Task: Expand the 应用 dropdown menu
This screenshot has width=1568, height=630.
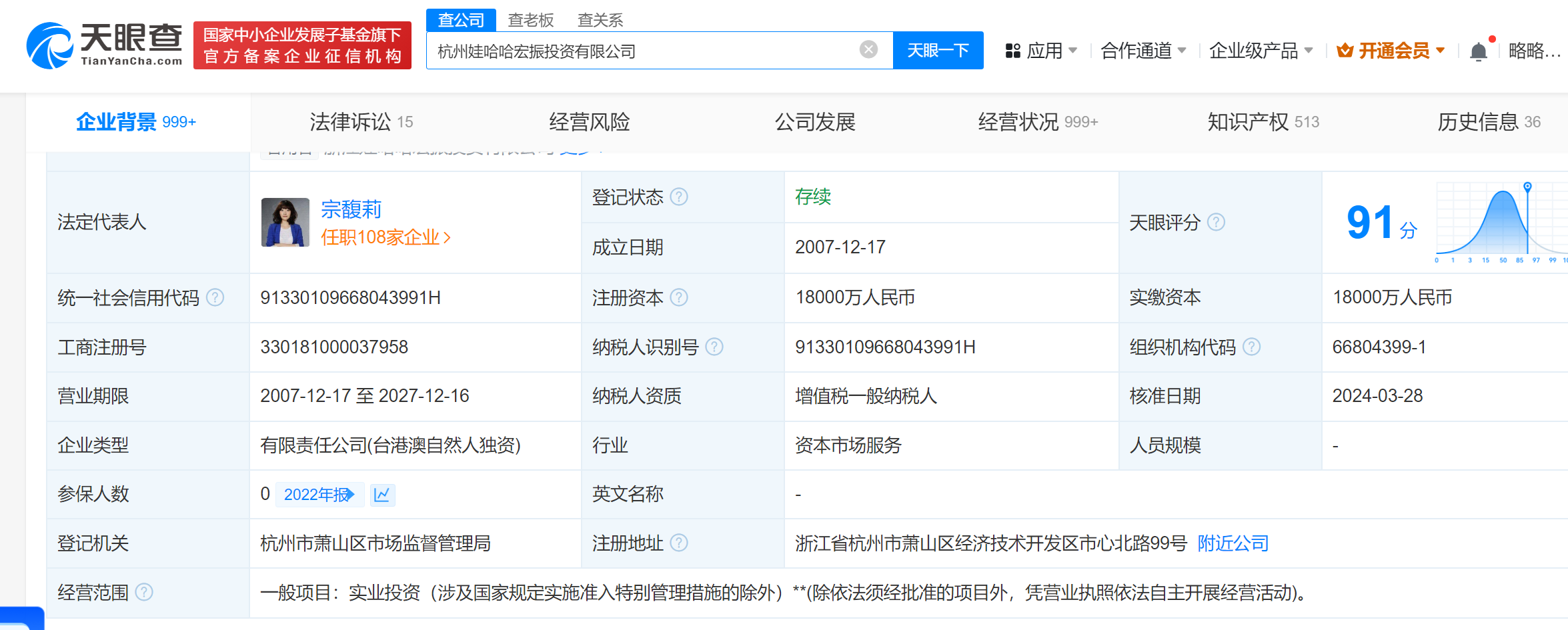Action: pos(1042,51)
